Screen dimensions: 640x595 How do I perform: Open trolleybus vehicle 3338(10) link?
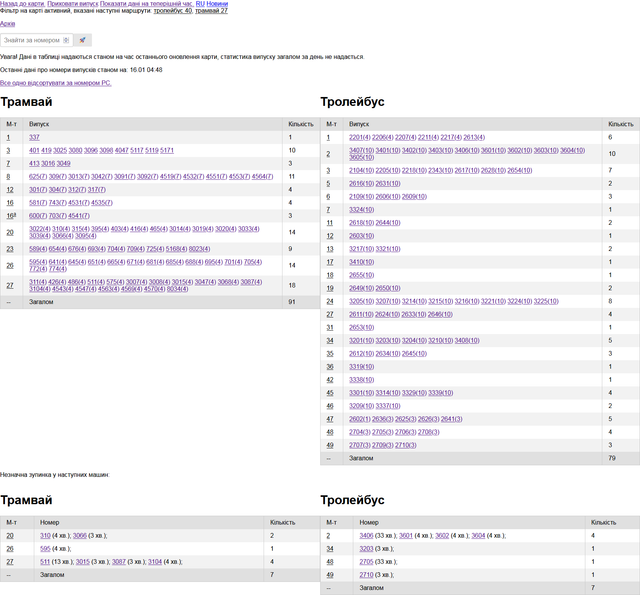coord(362,380)
